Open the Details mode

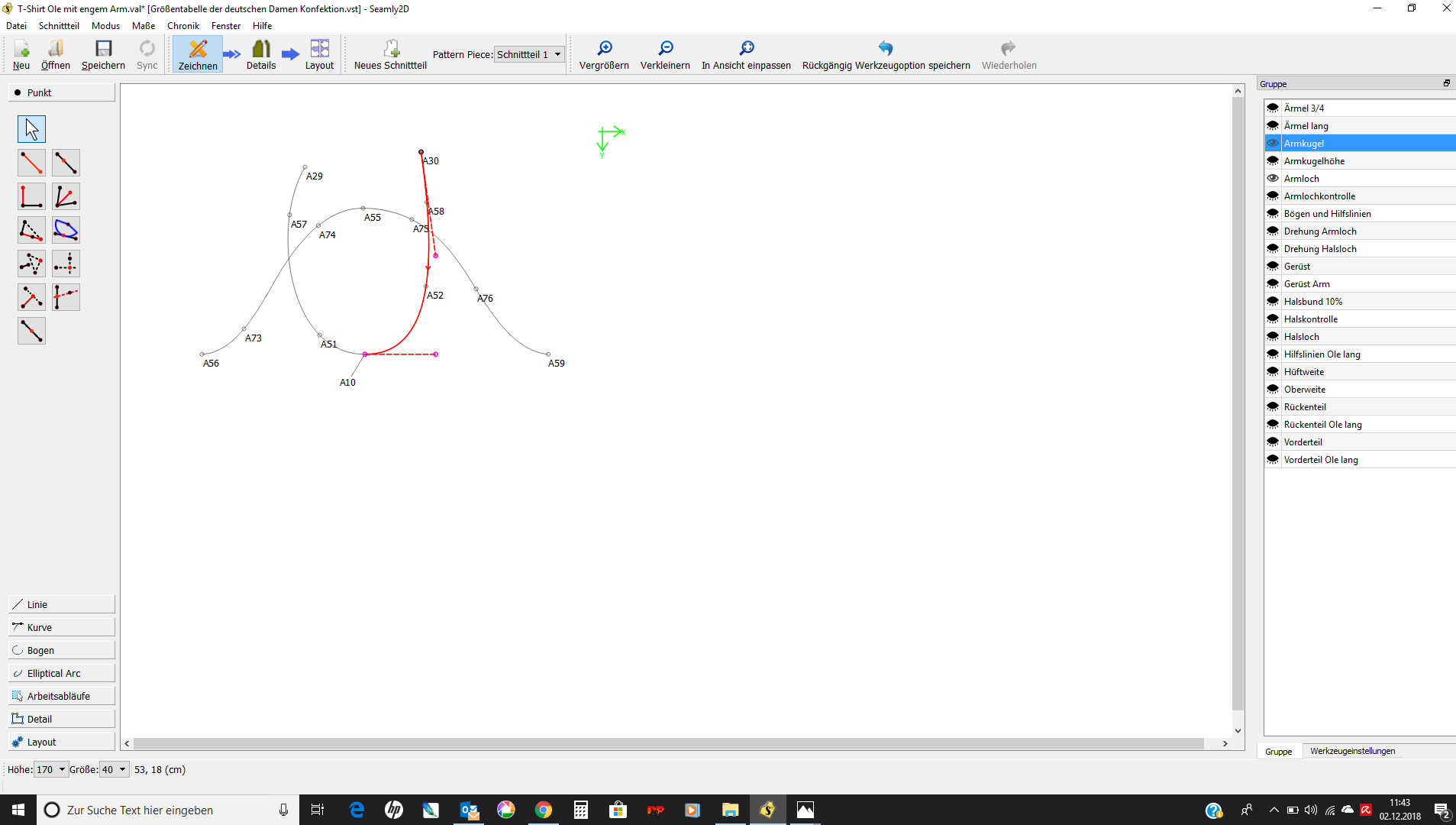pos(261,55)
